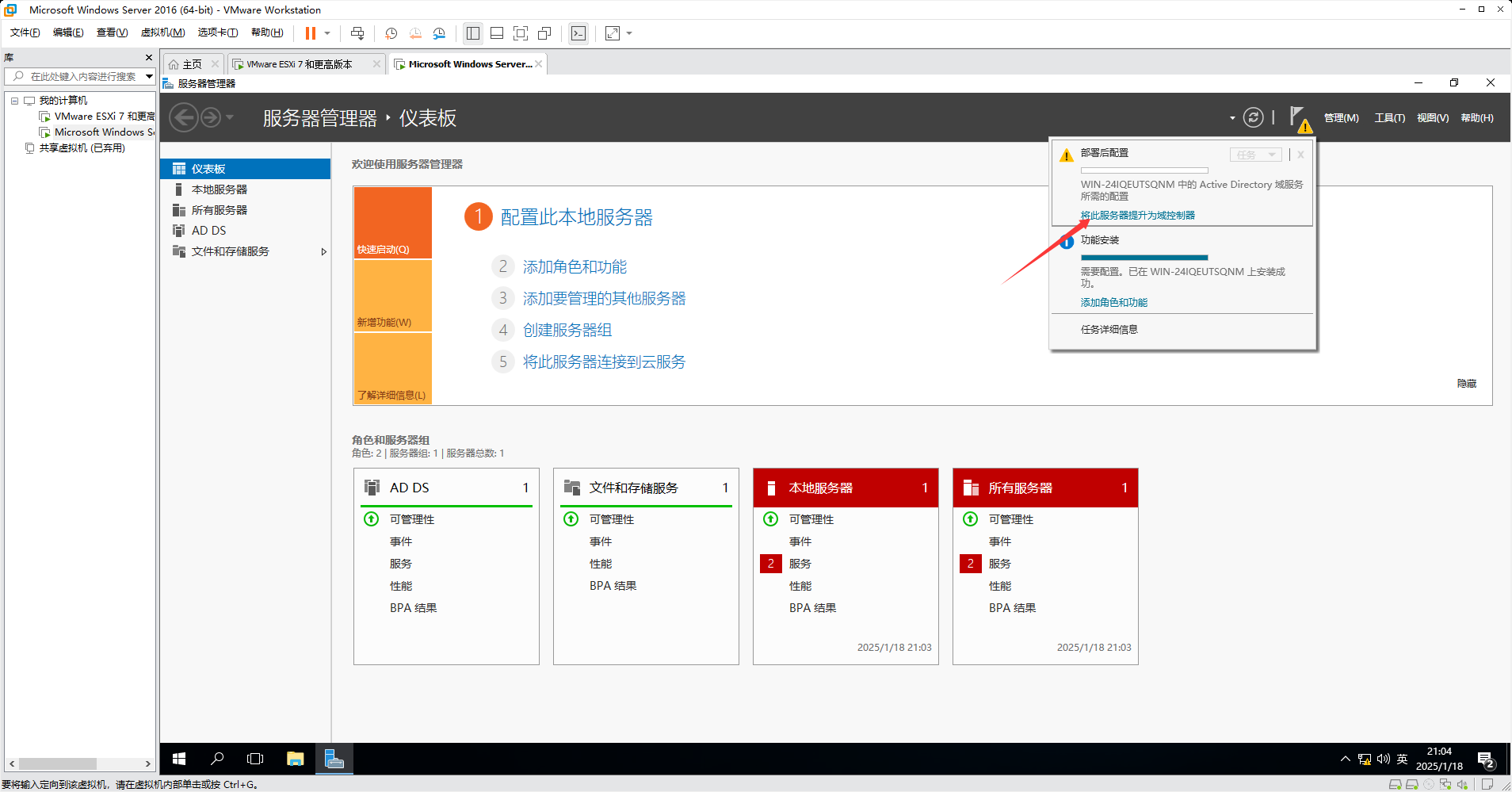Screen dimensions: 1512x792
Task: Take a VMware snapshot using the clock icon
Action: pyautogui.click(x=391, y=33)
